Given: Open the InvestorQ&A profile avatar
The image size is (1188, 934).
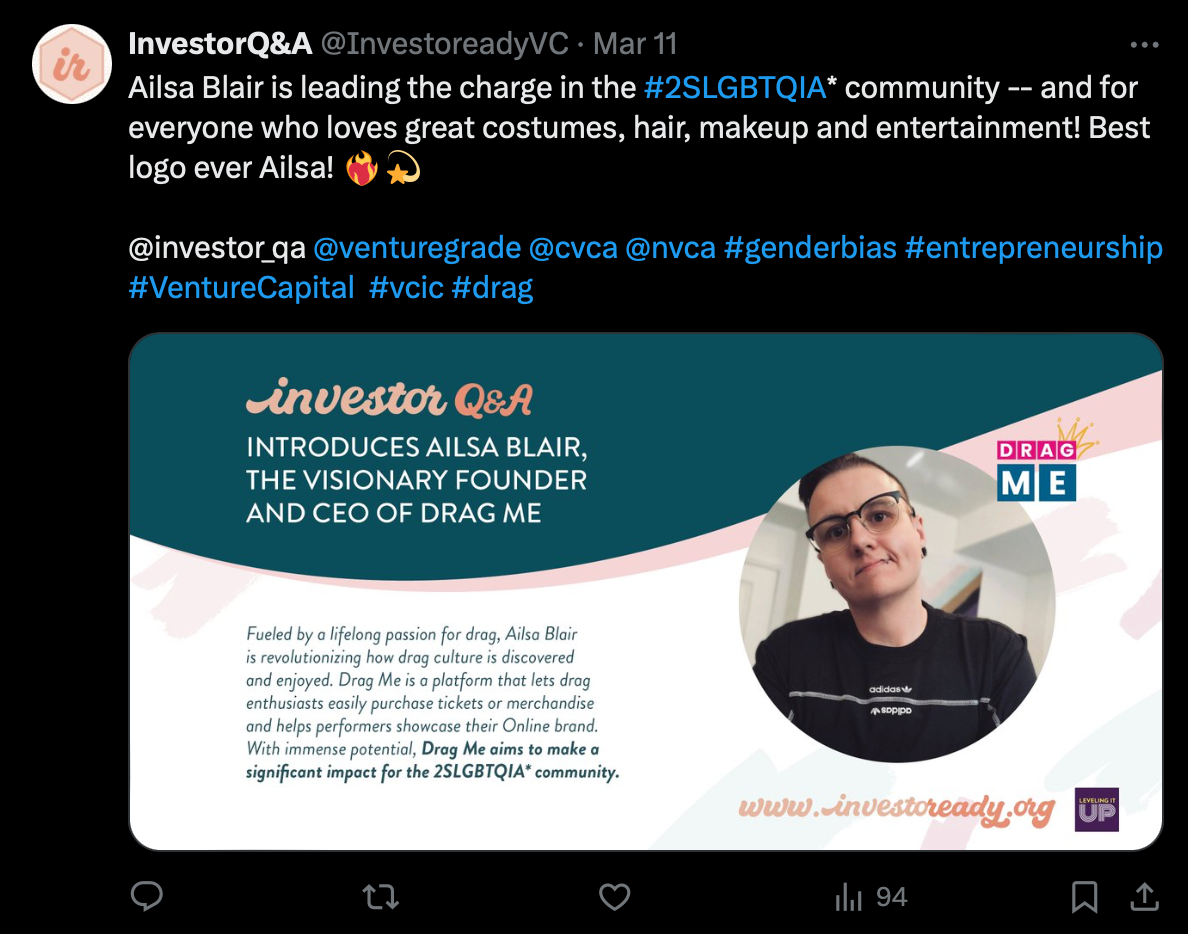Looking at the screenshot, I should (x=72, y=64).
